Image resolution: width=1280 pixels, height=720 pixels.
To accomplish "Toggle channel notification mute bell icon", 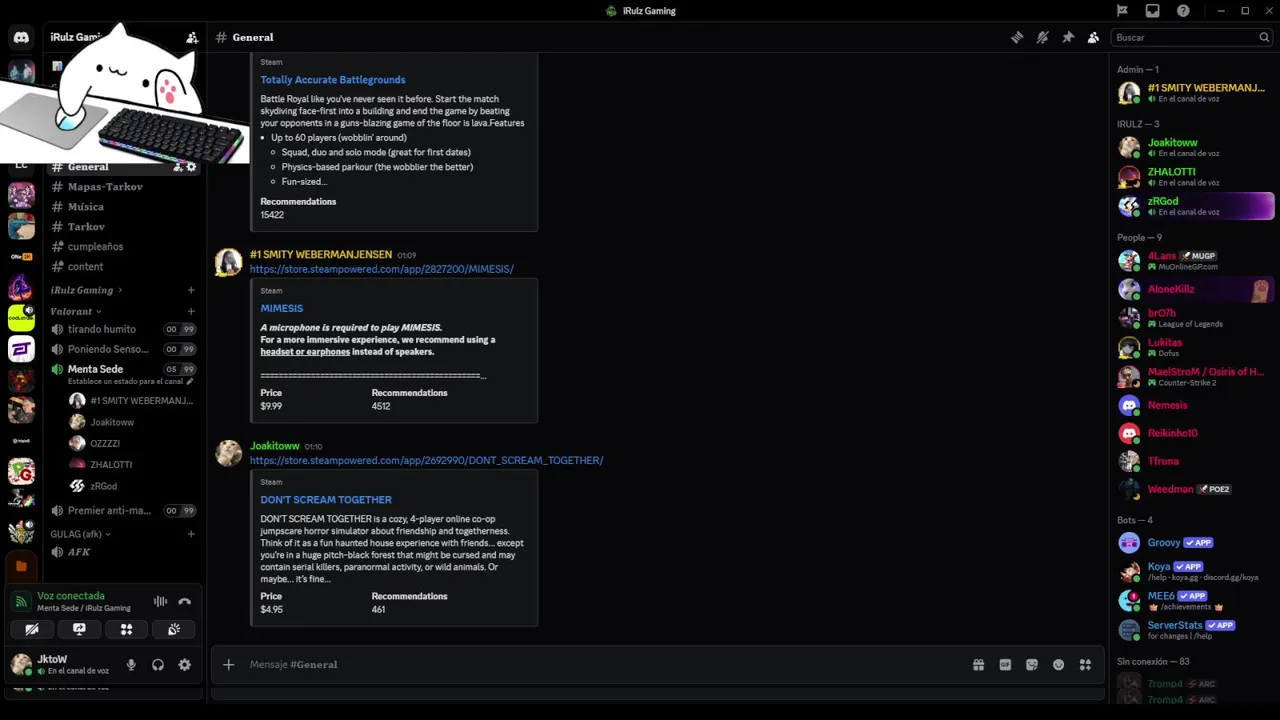I will pos(1042,37).
